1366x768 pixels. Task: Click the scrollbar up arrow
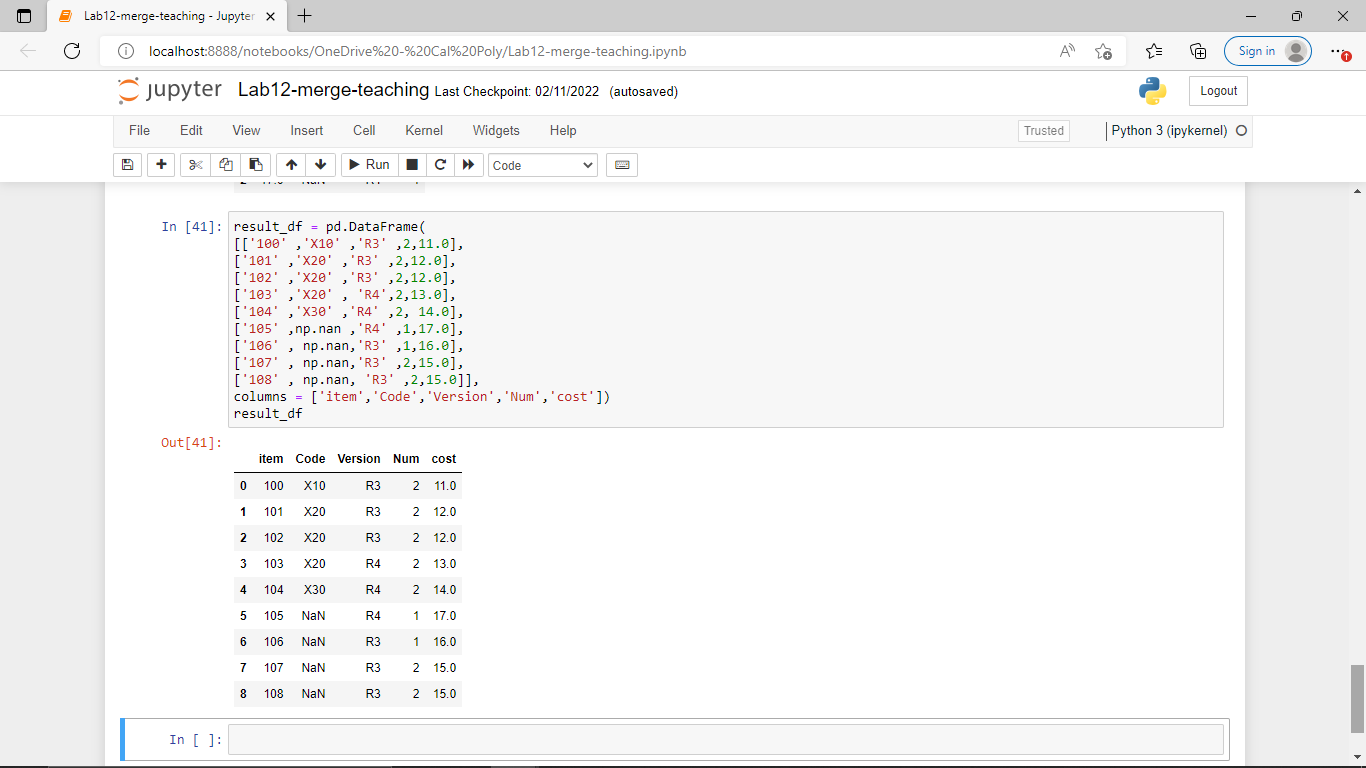coord(1357,191)
